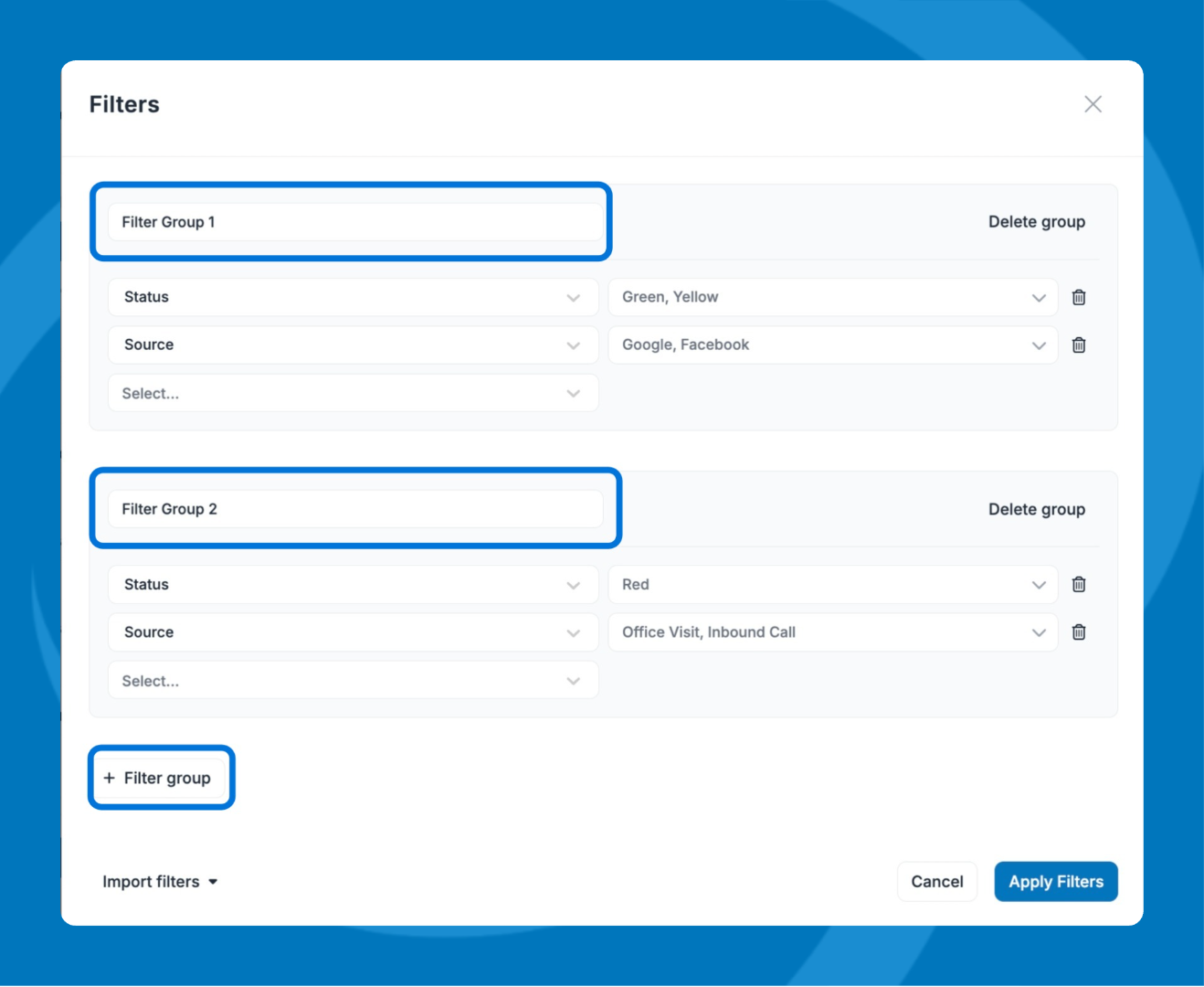Delete Office Visit, Inbound Call filter row
This screenshot has width=1204, height=987.
tap(1078, 632)
